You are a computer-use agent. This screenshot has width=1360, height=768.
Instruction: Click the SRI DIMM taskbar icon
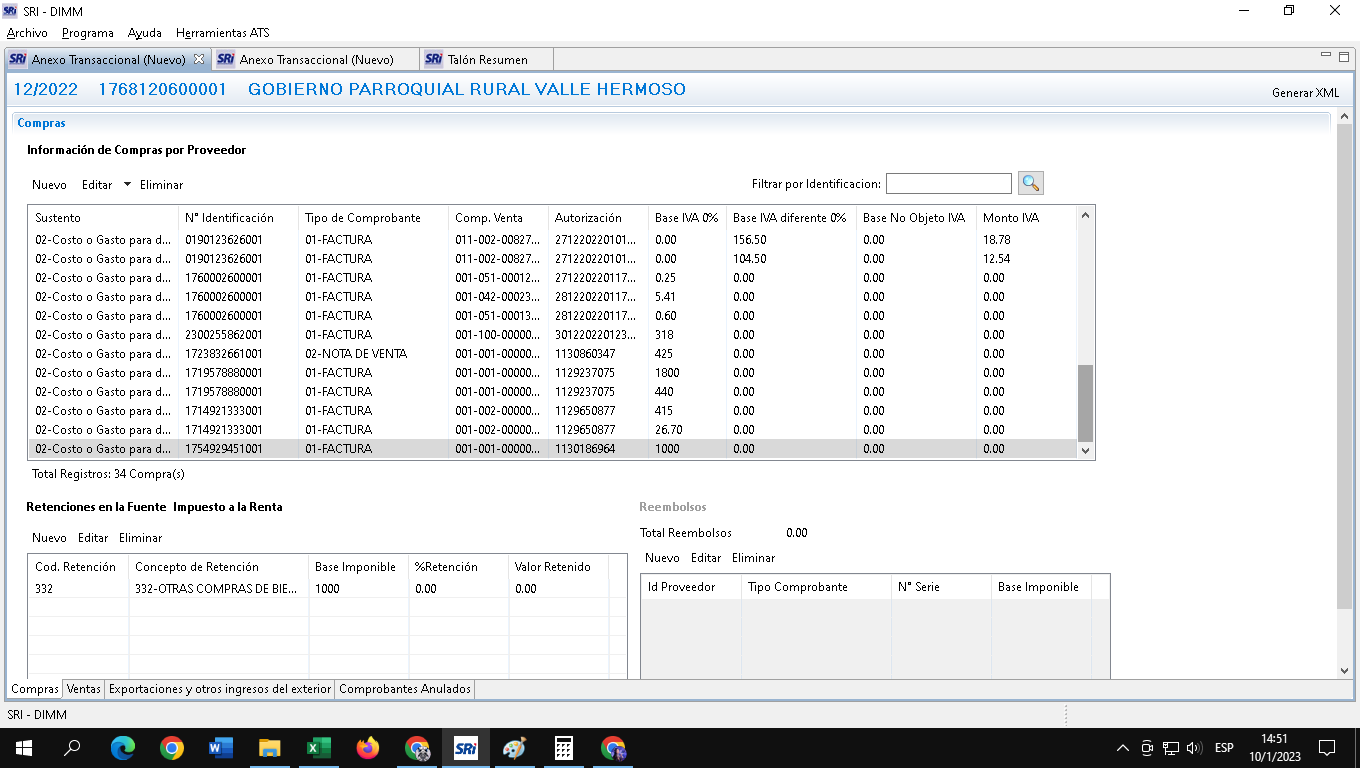click(x=465, y=748)
